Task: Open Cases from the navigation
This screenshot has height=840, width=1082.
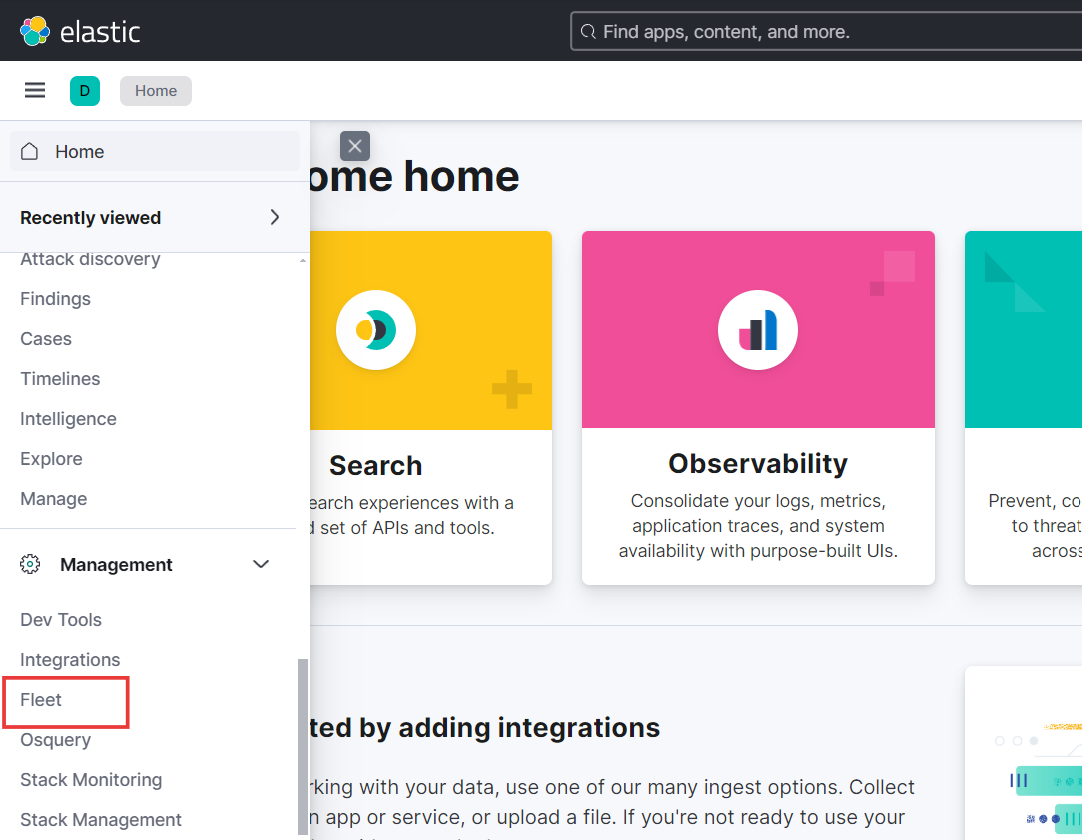Action: pos(46,339)
